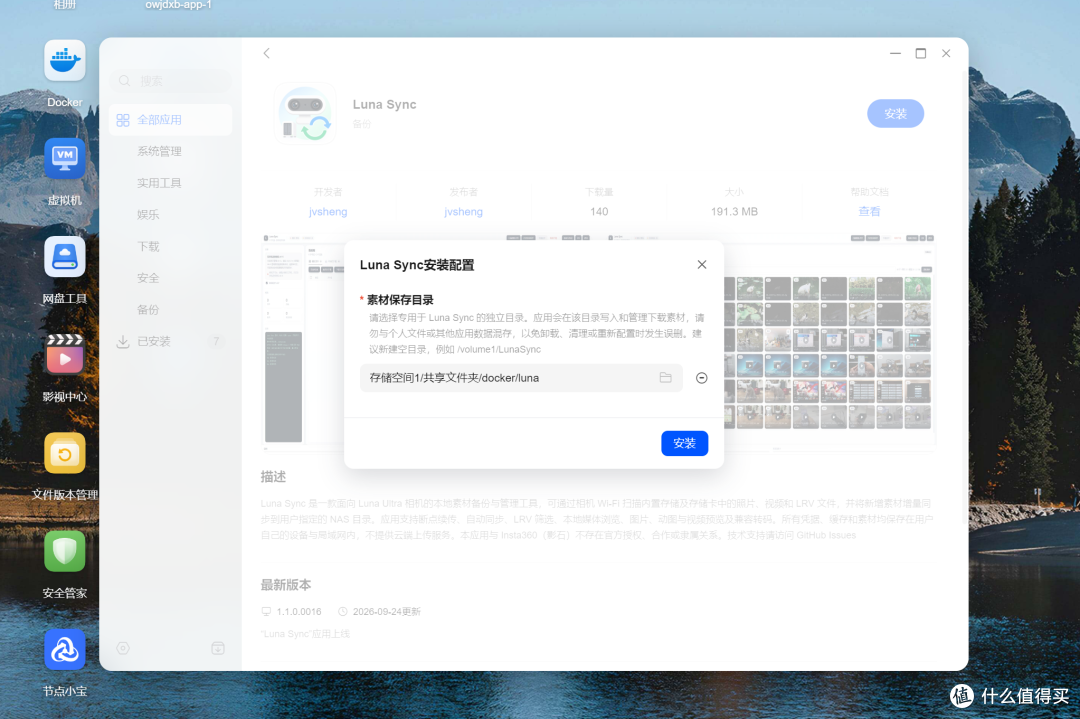Click the blue 安装 button in dialog
The image size is (1080, 719).
(x=684, y=444)
